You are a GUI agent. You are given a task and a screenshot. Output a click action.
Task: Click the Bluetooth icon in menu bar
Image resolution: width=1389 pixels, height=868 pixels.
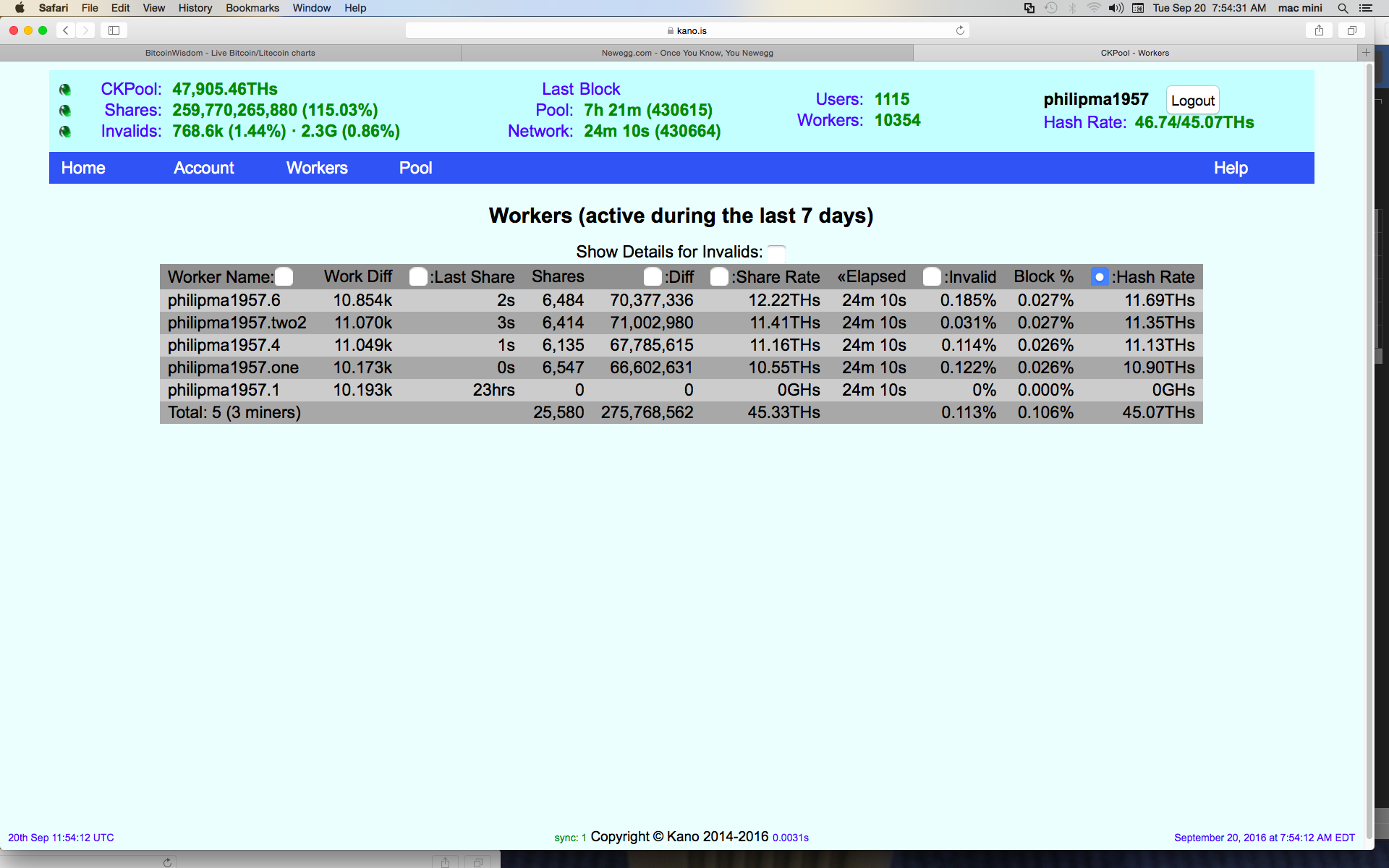[x=1073, y=8]
